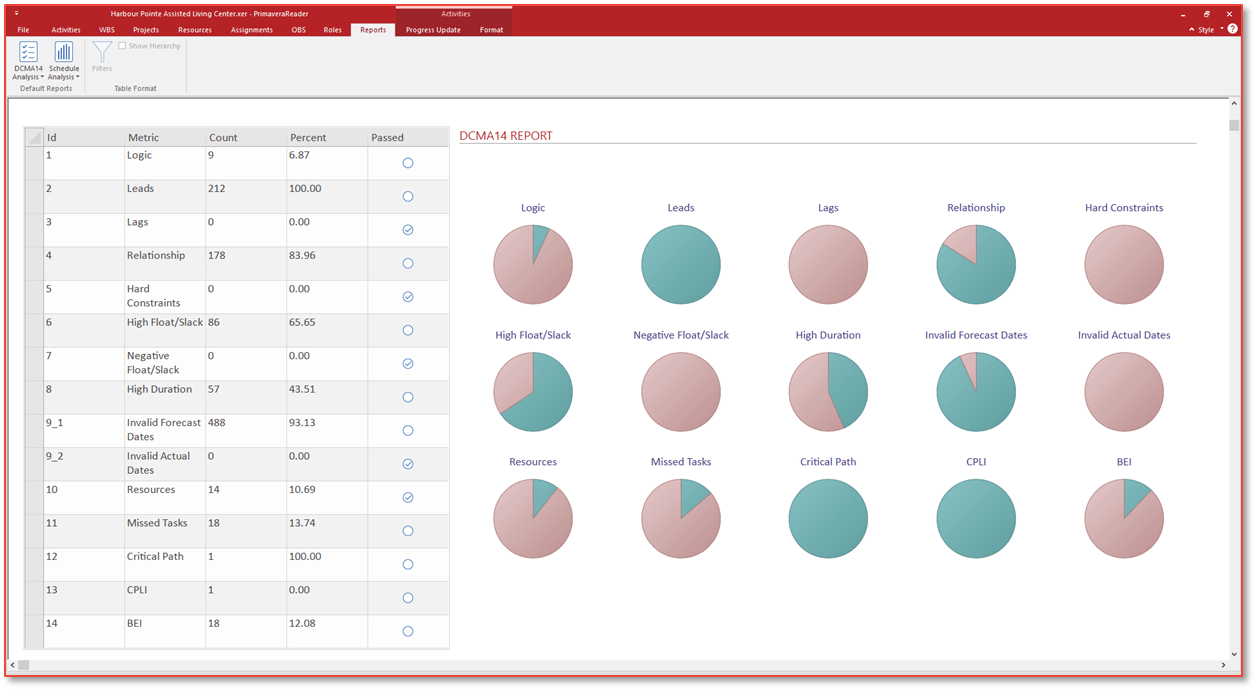This screenshot has width=1256, height=690.
Task: Toggle the Passed indicator for Logic row
Action: click(x=408, y=163)
